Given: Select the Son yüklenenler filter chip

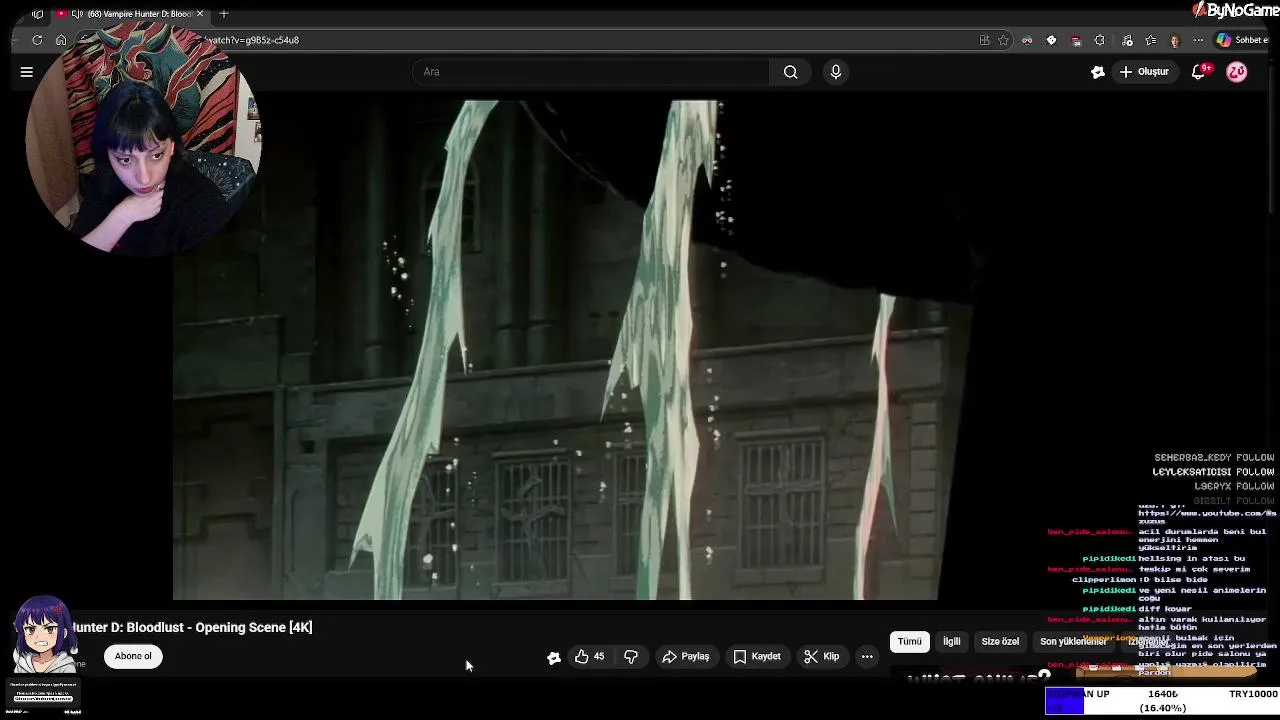Looking at the screenshot, I should pos(1073,641).
